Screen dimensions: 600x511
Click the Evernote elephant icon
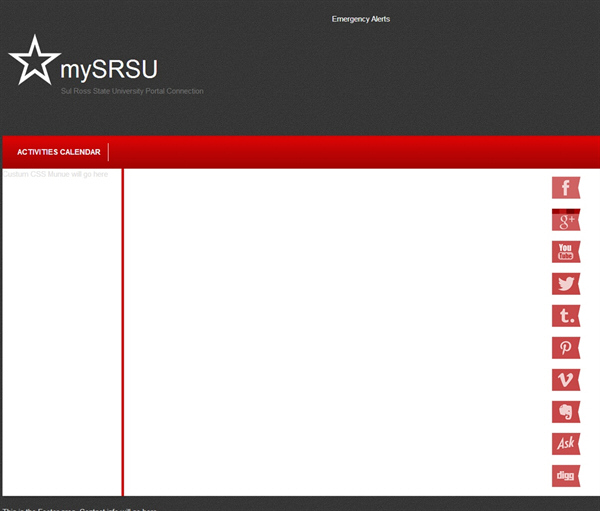(x=565, y=412)
